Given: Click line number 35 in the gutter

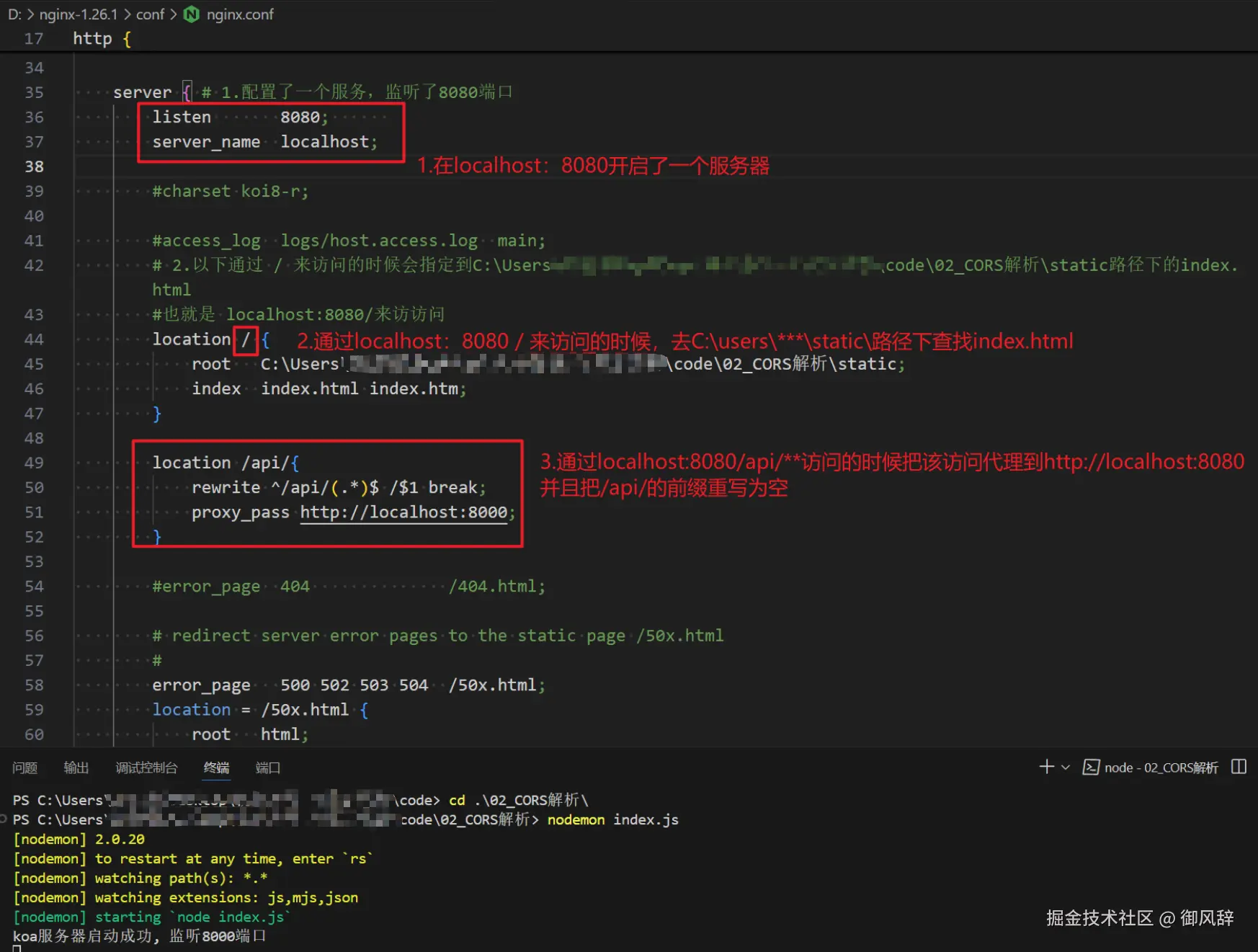Looking at the screenshot, I should (x=34, y=92).
